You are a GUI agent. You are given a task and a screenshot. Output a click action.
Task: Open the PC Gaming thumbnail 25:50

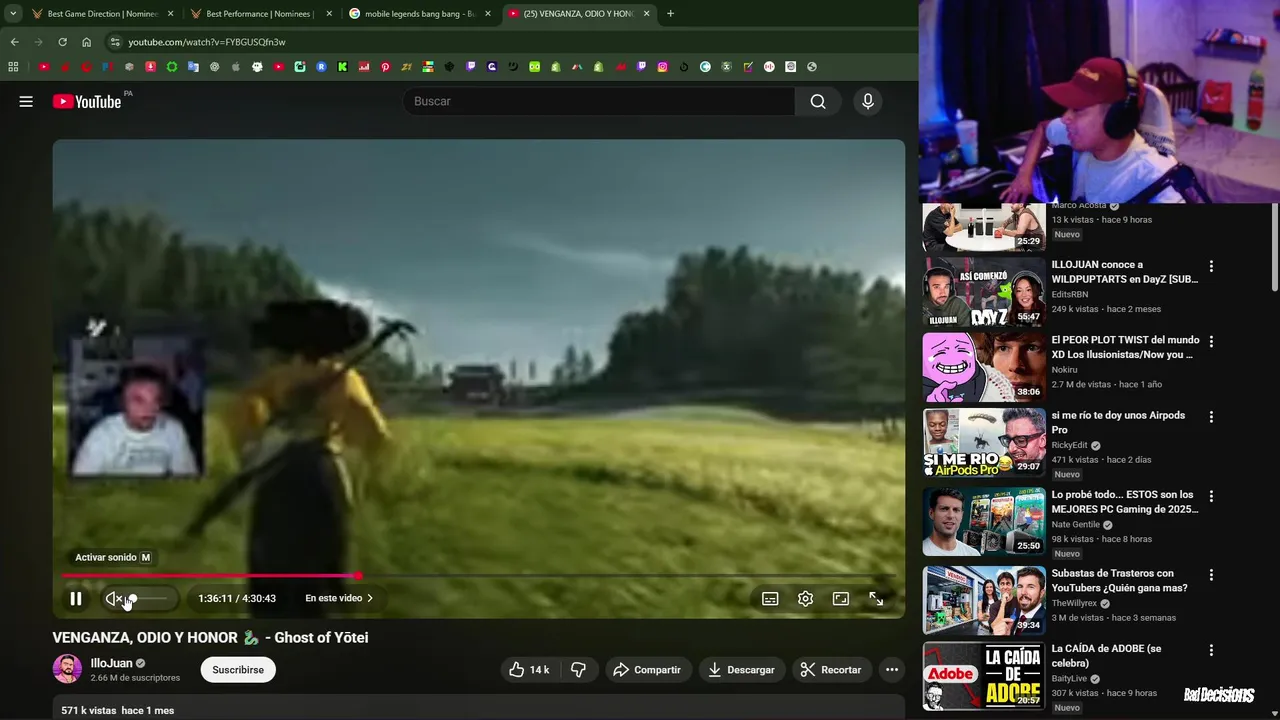point(984,521)
